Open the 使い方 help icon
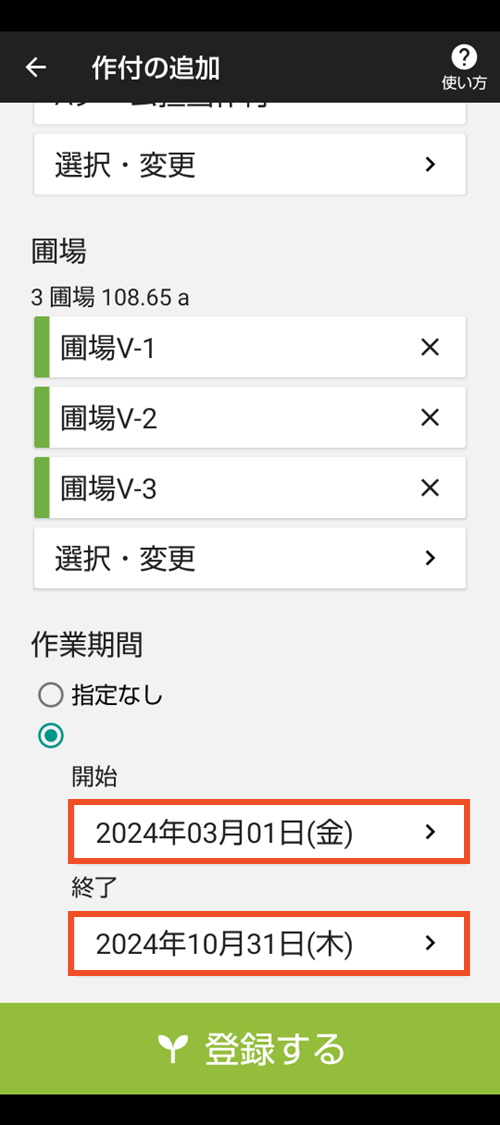 coord(463,67)
